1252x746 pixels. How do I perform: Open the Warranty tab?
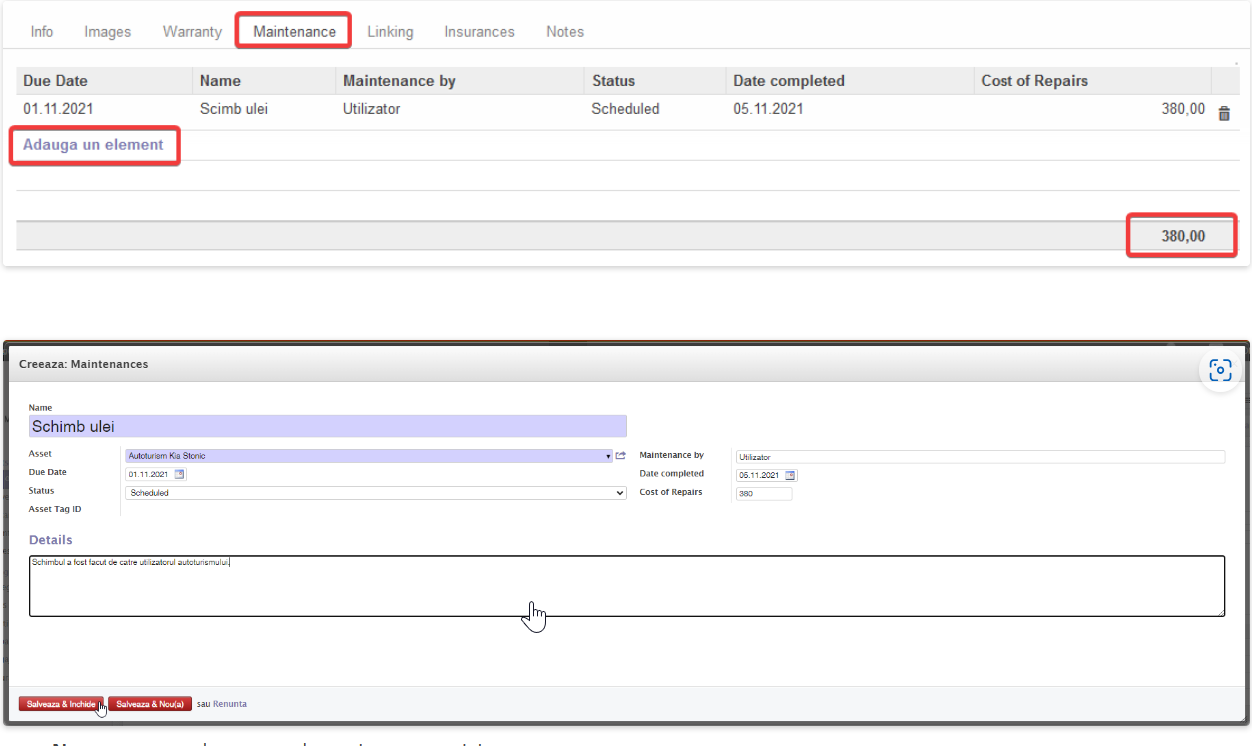point(192,31)
